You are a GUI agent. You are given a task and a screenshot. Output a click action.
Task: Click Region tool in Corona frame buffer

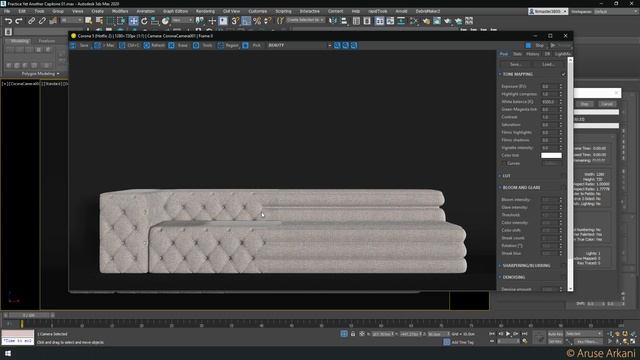[x=228, y=45]
